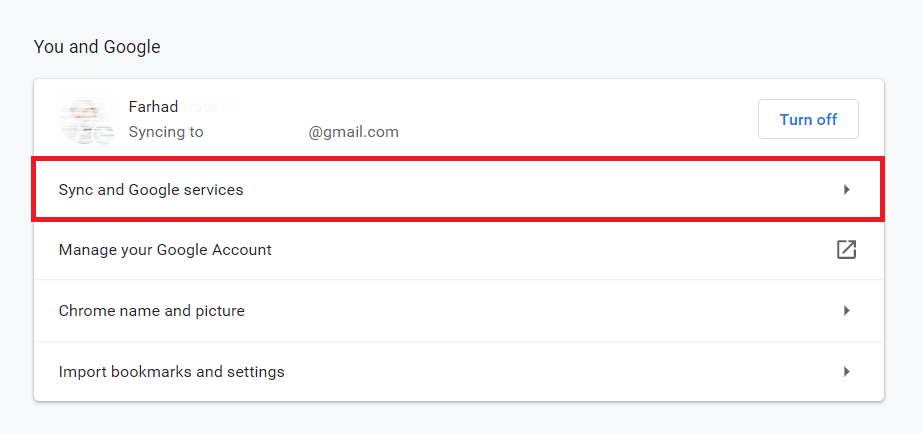Open the Manage your Google Account label
Screen dimensions: 923x433
(165, 250)
